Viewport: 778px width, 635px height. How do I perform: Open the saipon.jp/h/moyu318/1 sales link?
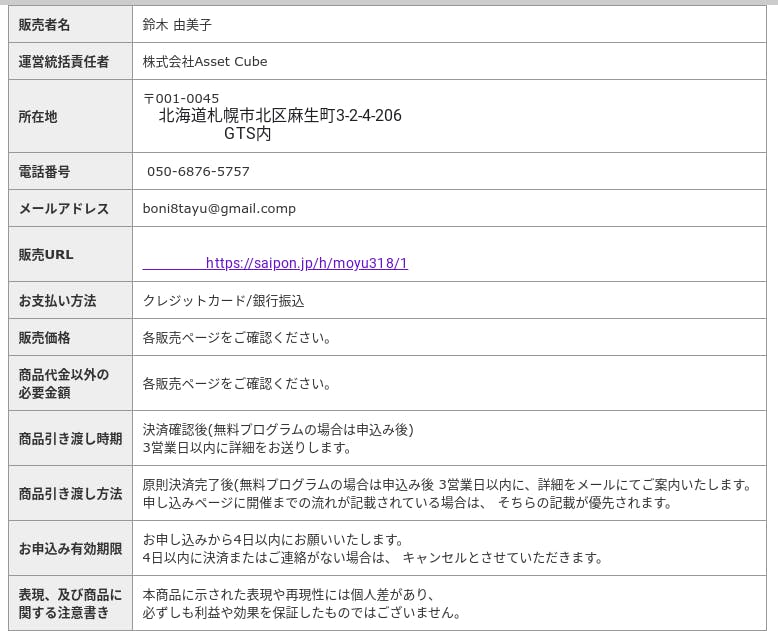(306, 264)
